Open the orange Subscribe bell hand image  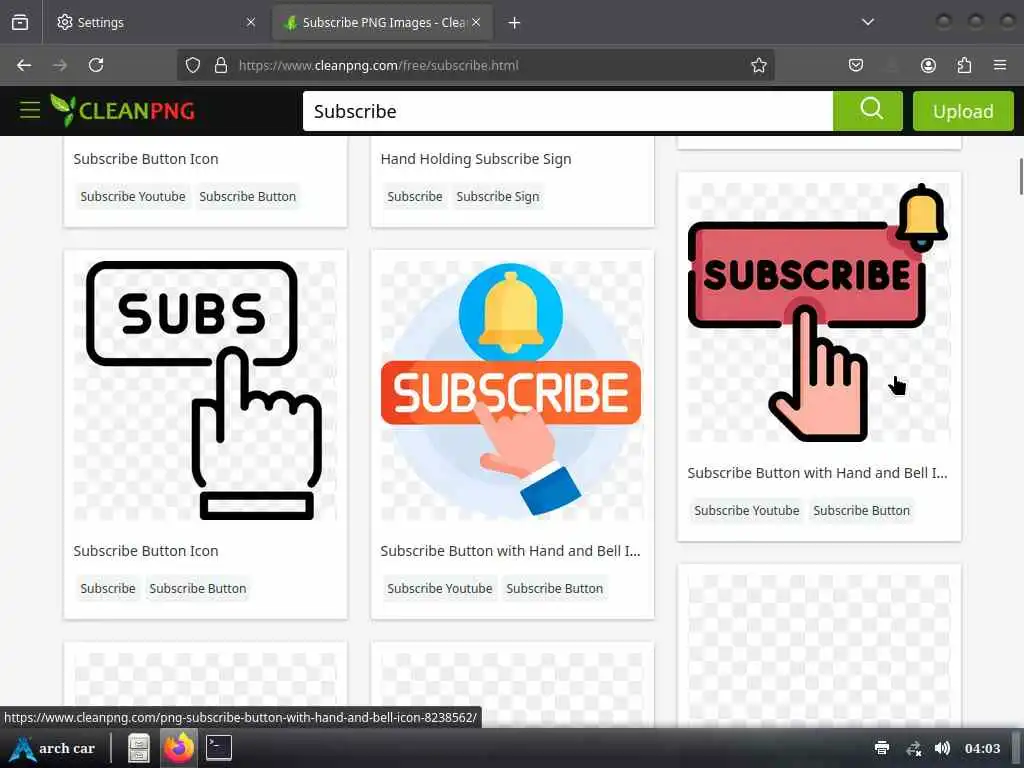coord(512,391)
